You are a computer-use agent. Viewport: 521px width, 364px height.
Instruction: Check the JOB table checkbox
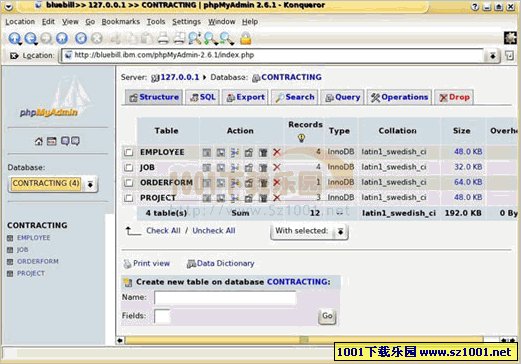tap(129, 167)
